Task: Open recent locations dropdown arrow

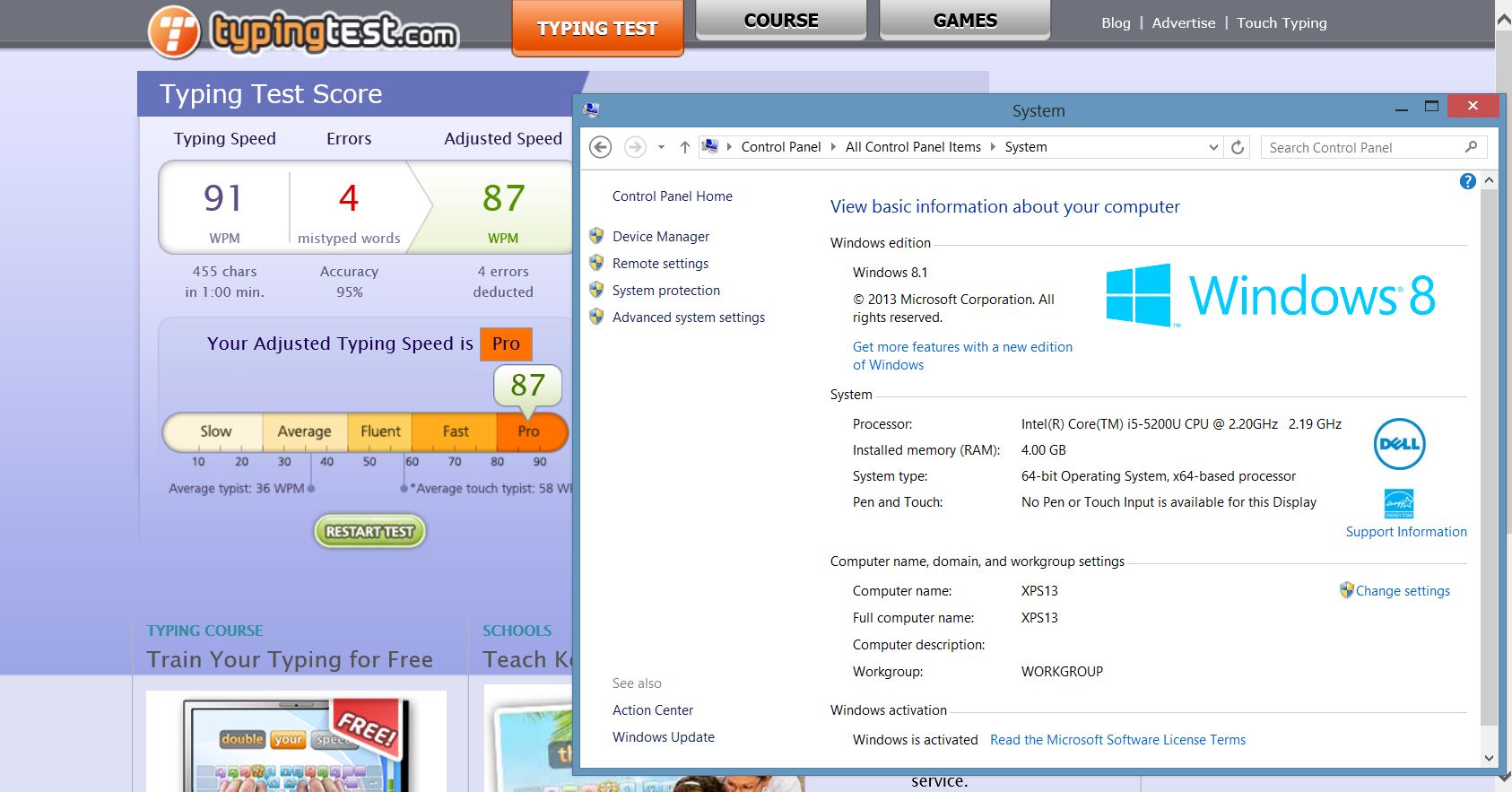Action: point(661,147)
